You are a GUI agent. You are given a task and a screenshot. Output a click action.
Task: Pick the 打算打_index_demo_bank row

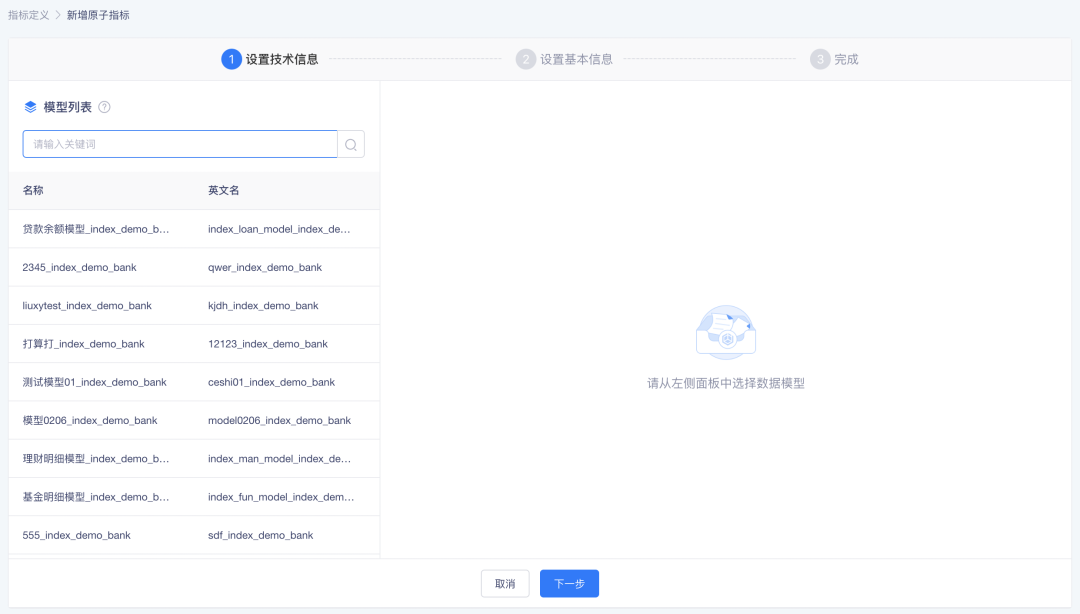(84, 344)
